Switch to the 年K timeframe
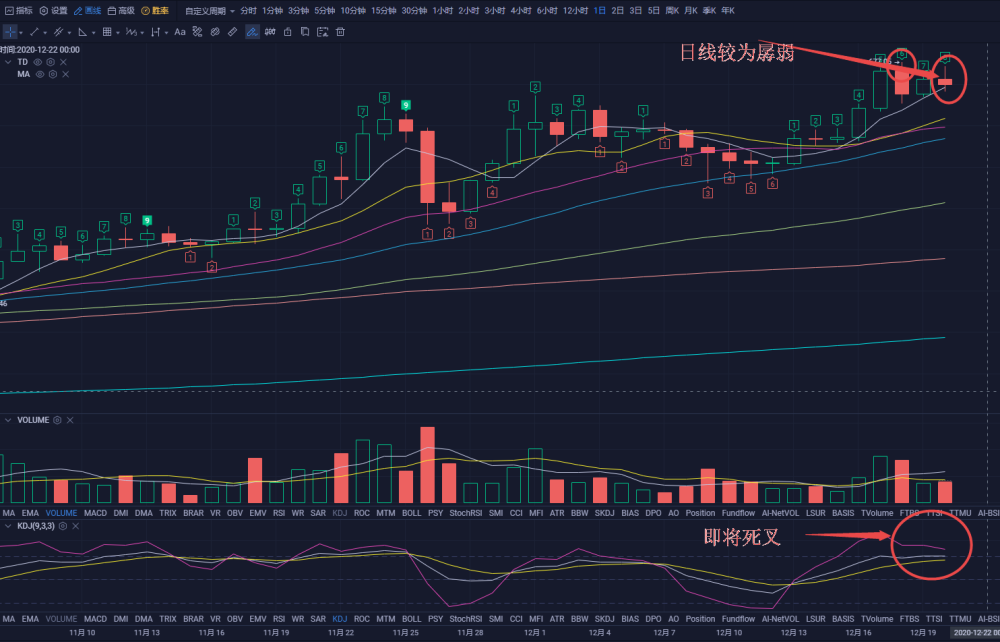 click(728, 11)
